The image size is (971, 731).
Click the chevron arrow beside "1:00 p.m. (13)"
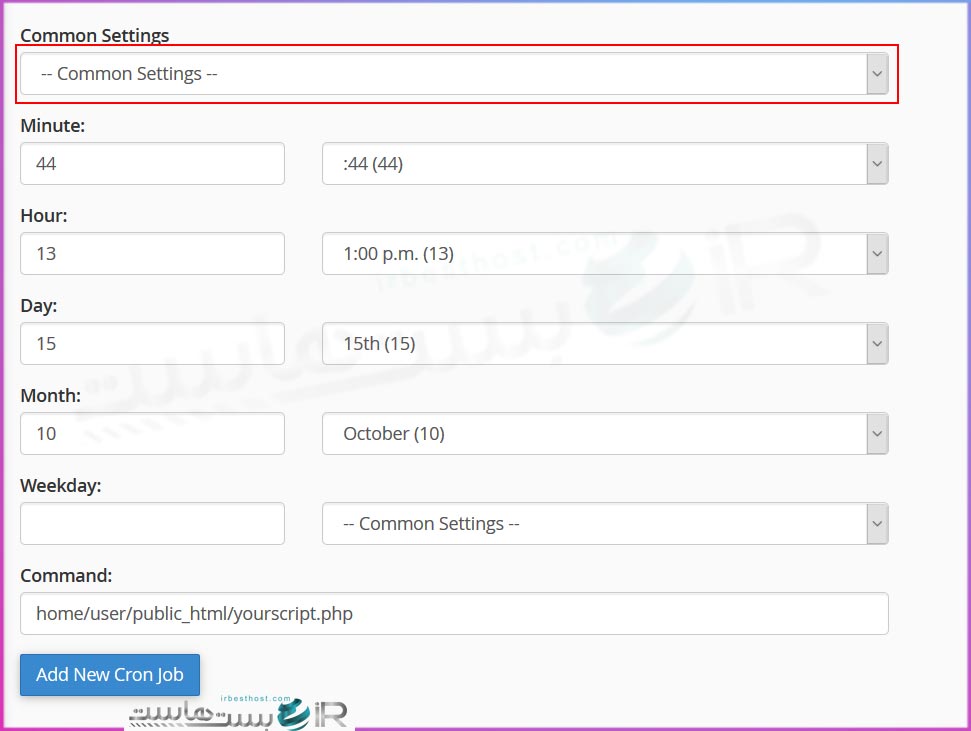click(x=877, y=253)
